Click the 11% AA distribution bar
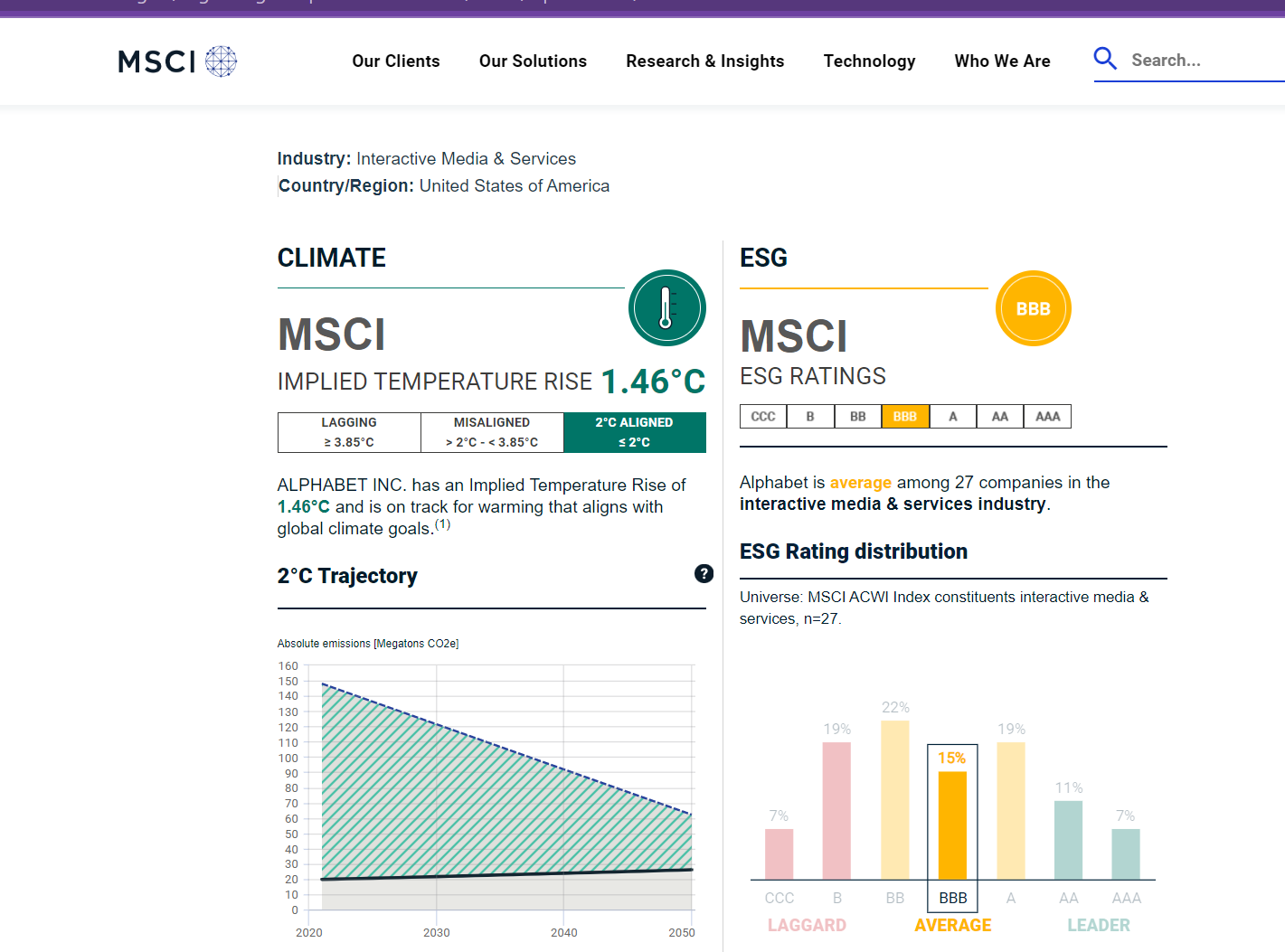 click(x=1068, y=840)
